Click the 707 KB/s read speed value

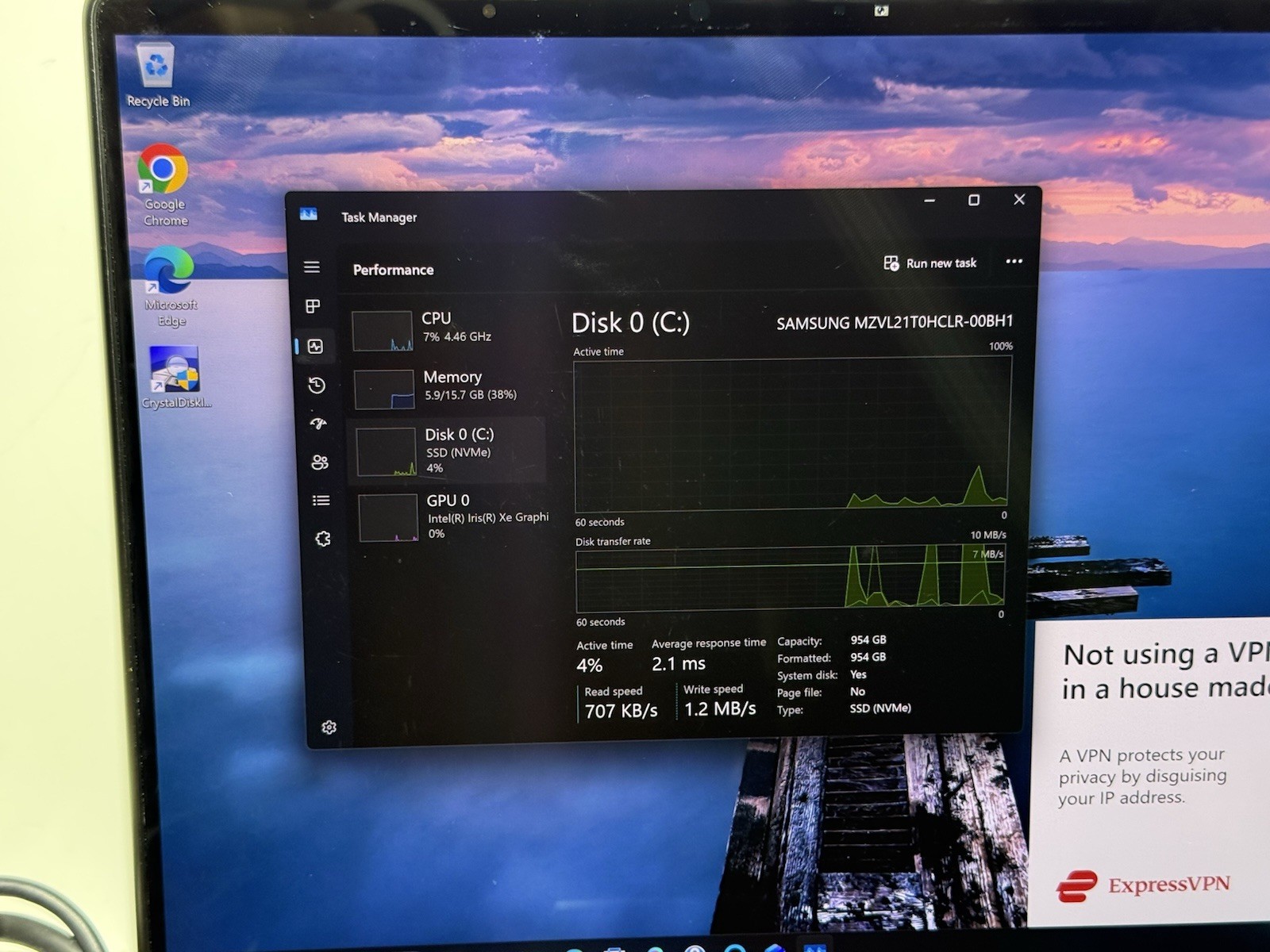pyautogui.click(x=621, y=711)
